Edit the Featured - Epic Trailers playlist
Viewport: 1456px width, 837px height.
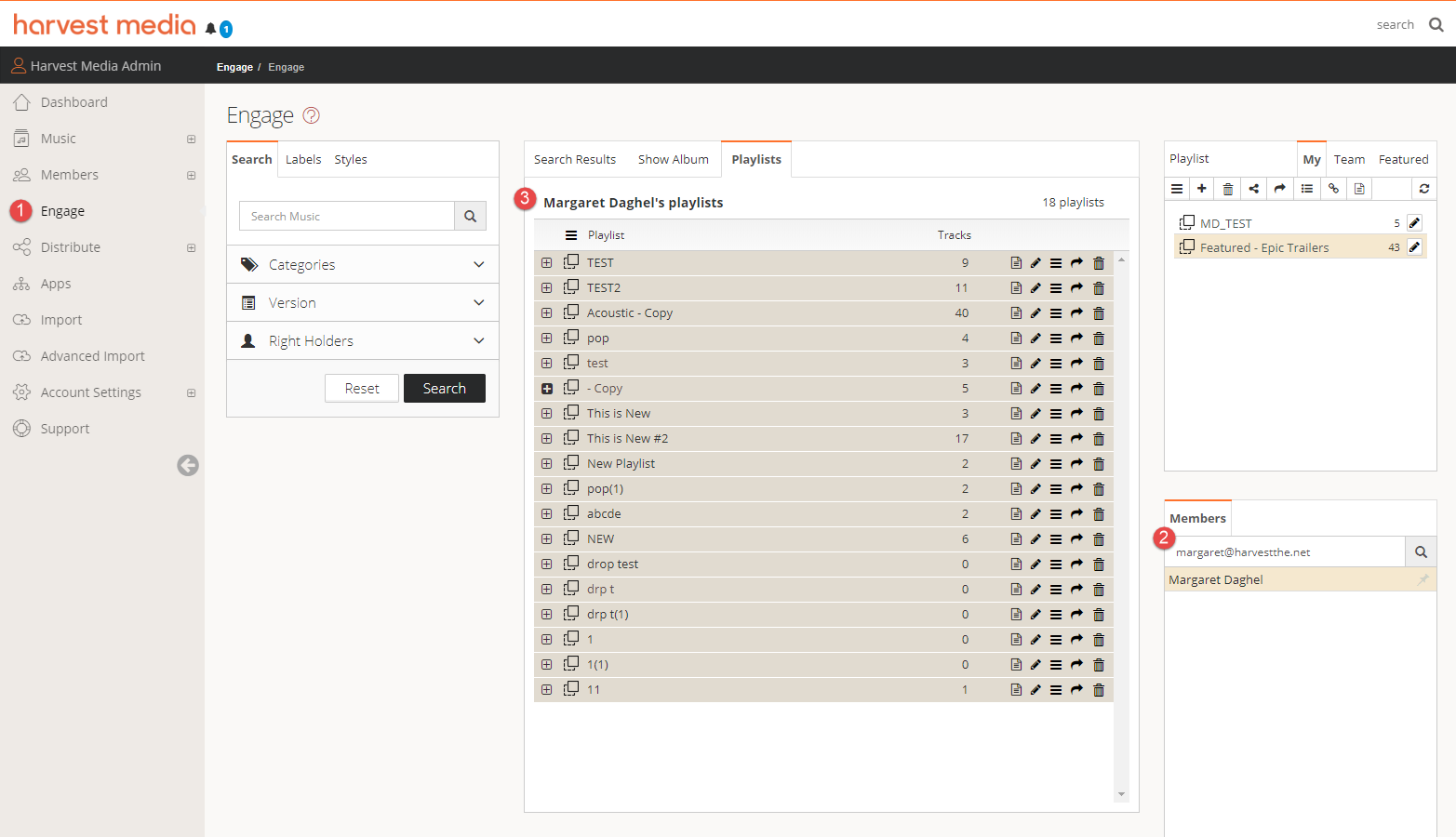click(1414, 246)
